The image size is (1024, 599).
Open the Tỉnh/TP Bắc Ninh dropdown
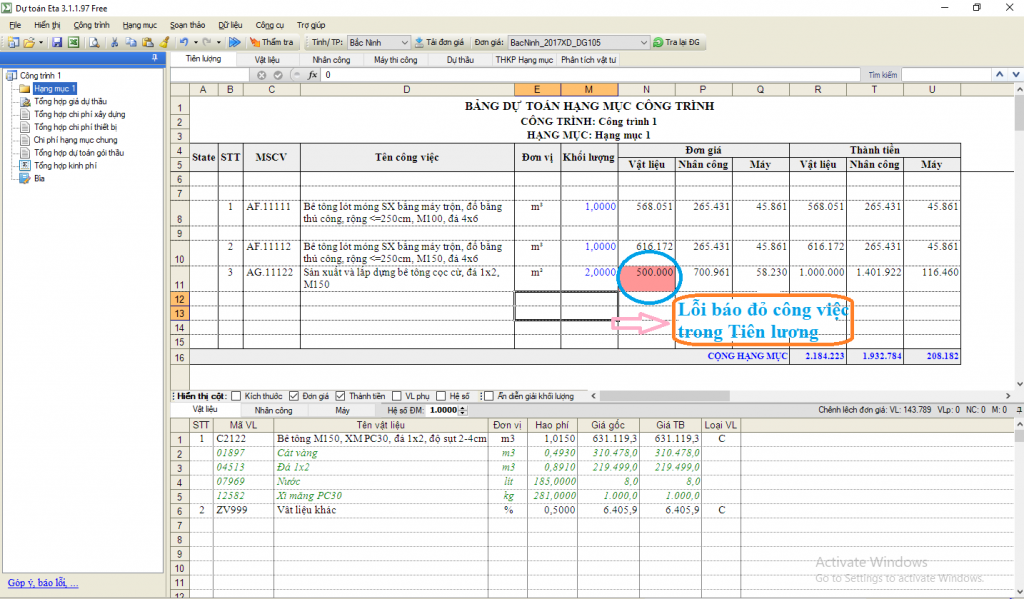coord(404,43)
